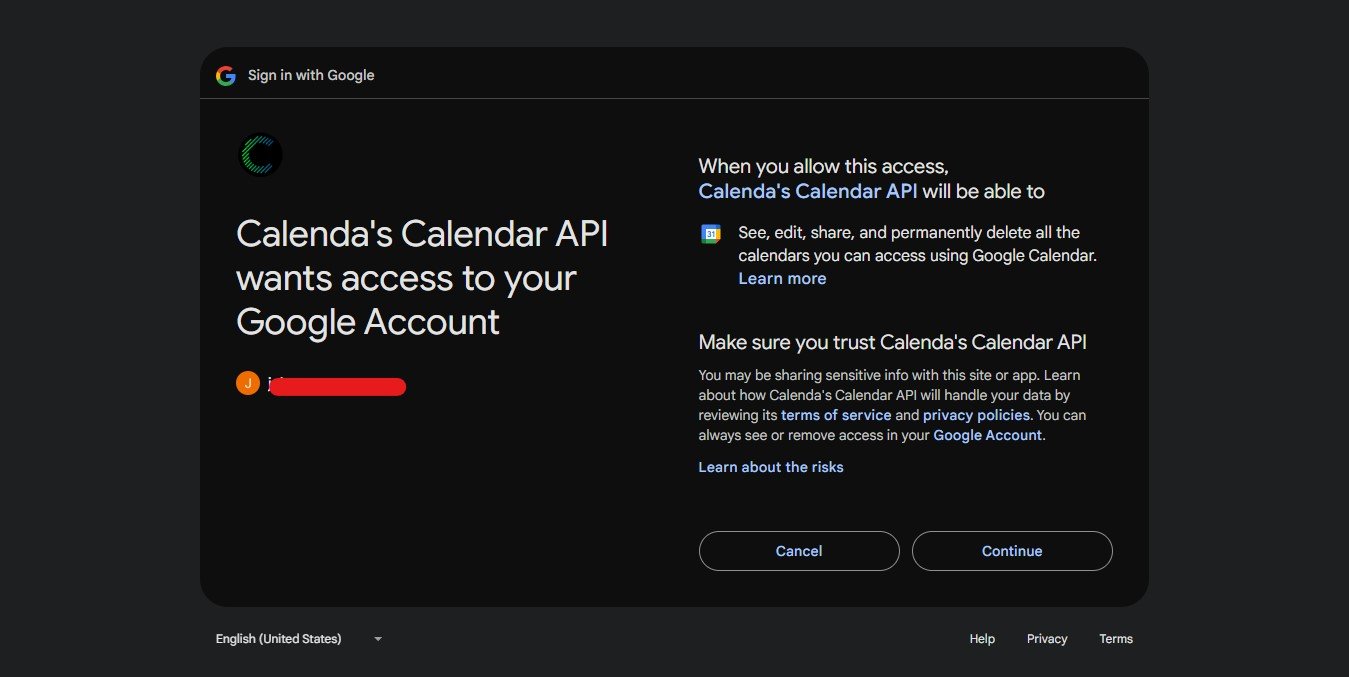The width and height of the screenshot is (1349, 677).
Task: Click the "Sign in with Google" header text
Action: coord(311,75)
